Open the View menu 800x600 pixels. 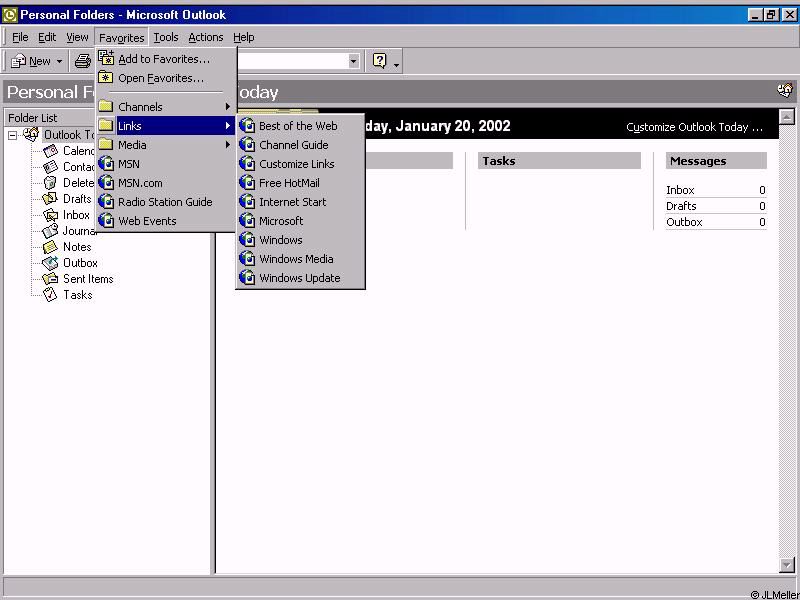[77, 37]
